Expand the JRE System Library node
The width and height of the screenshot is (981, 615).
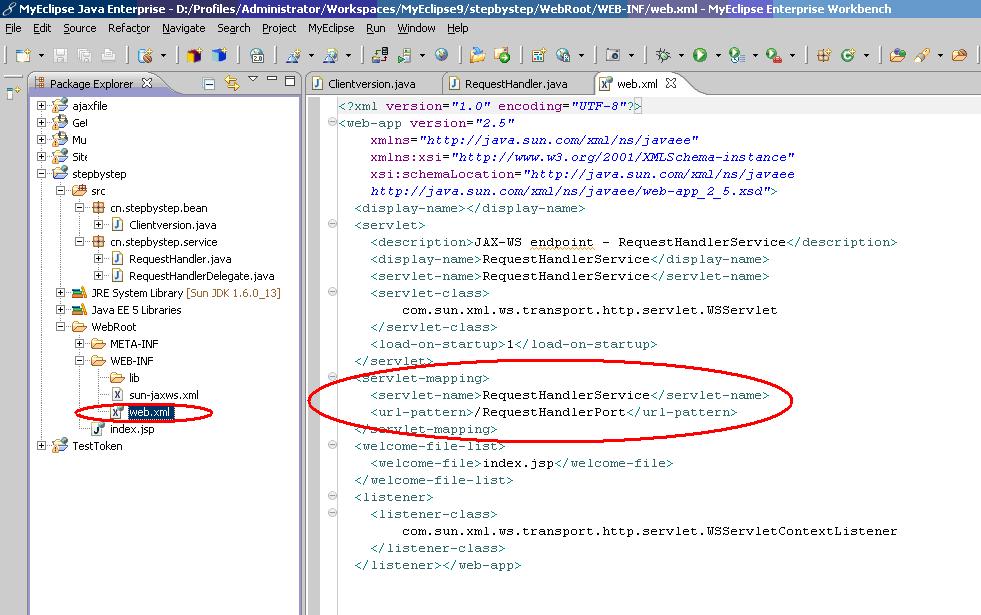[61, 293]
